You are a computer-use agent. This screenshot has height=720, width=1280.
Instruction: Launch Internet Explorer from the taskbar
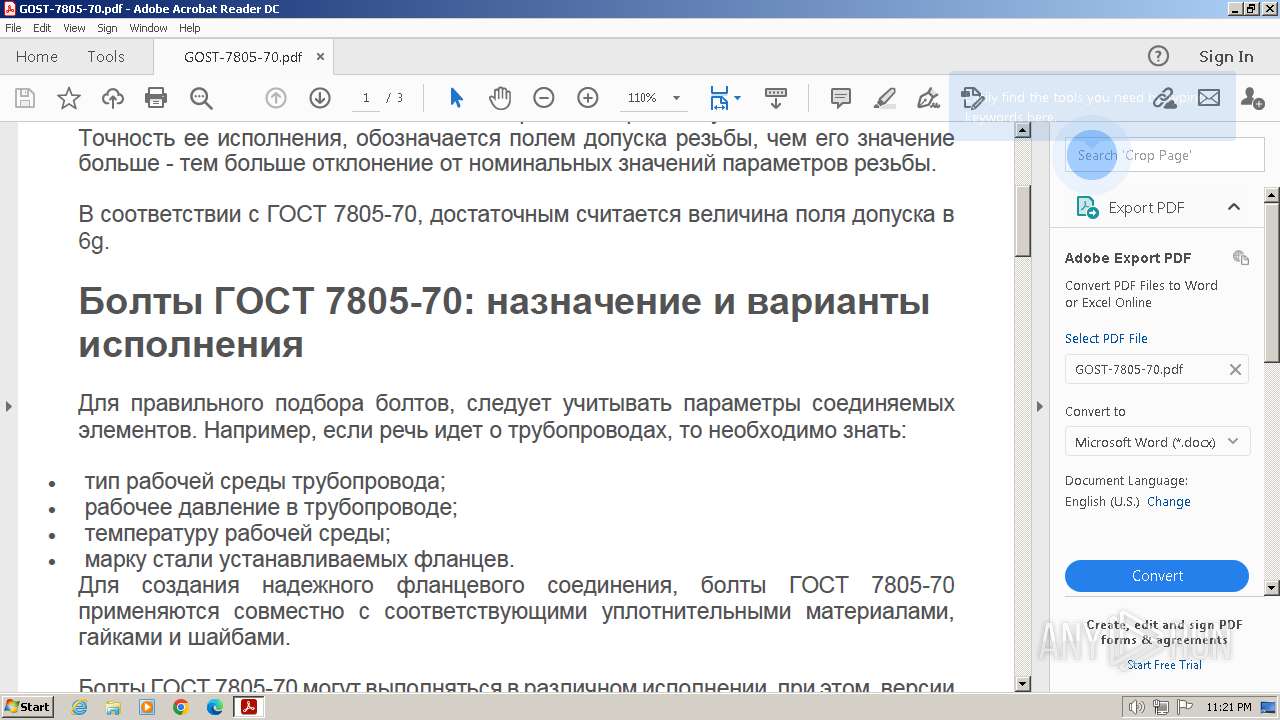79,707
